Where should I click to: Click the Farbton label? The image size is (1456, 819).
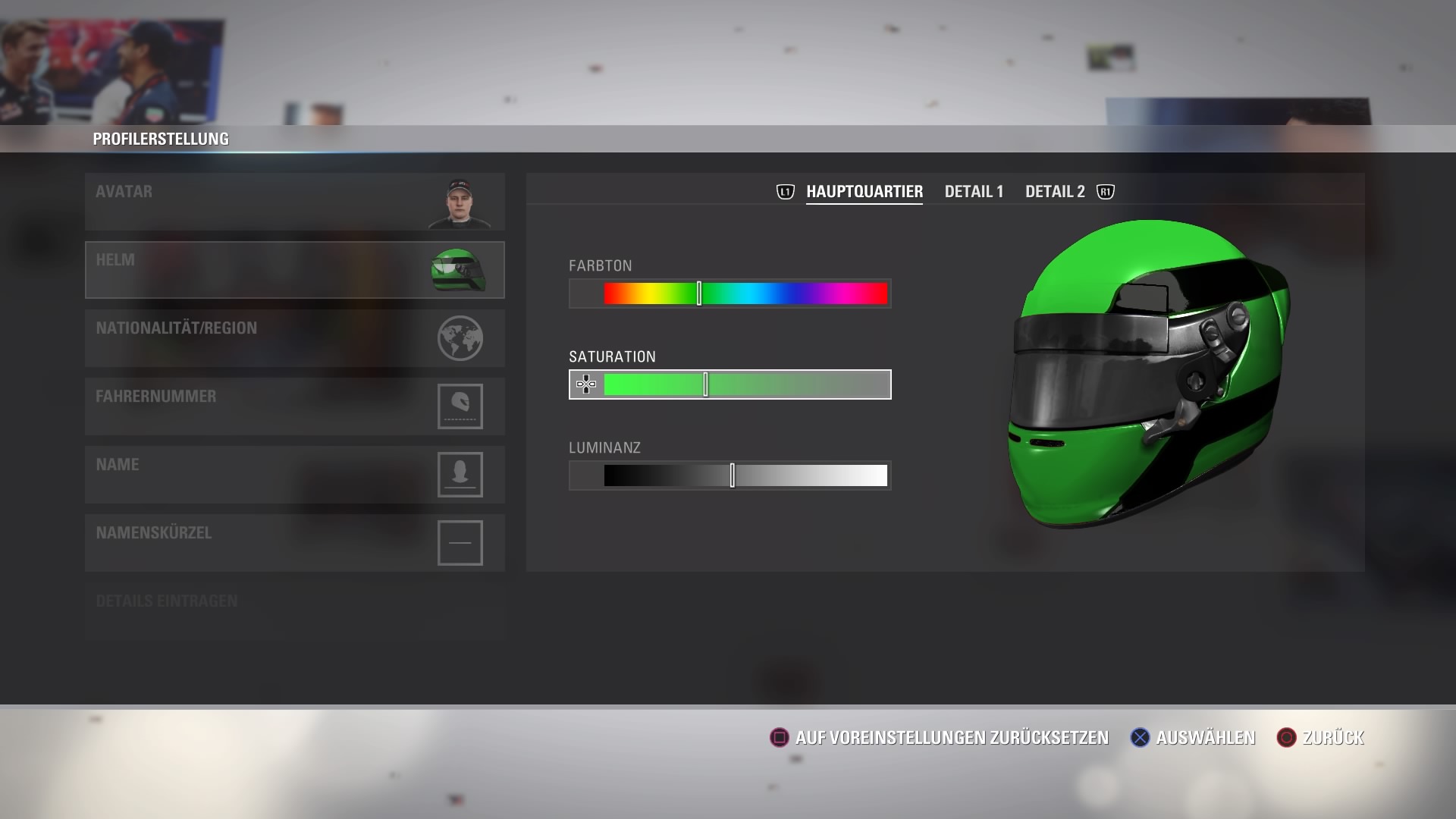[x=601, y=266]
